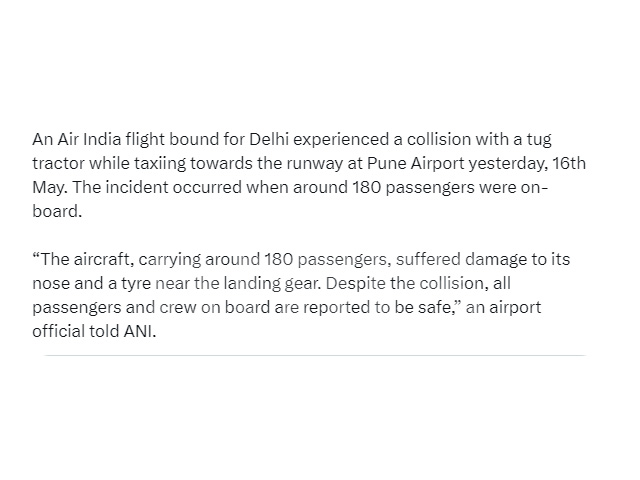Select the word "tug" ending the first line
640x480 pixels.
point(539,140)
